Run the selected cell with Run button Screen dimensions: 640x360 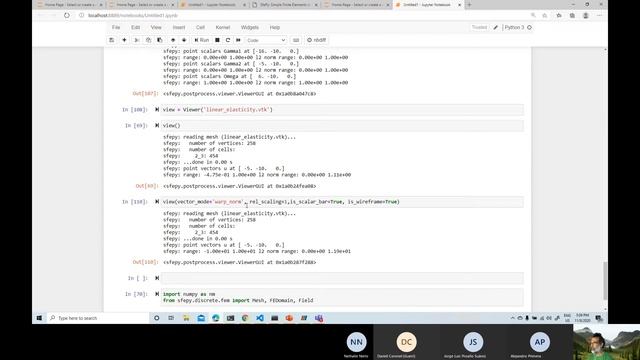[202, 40]
